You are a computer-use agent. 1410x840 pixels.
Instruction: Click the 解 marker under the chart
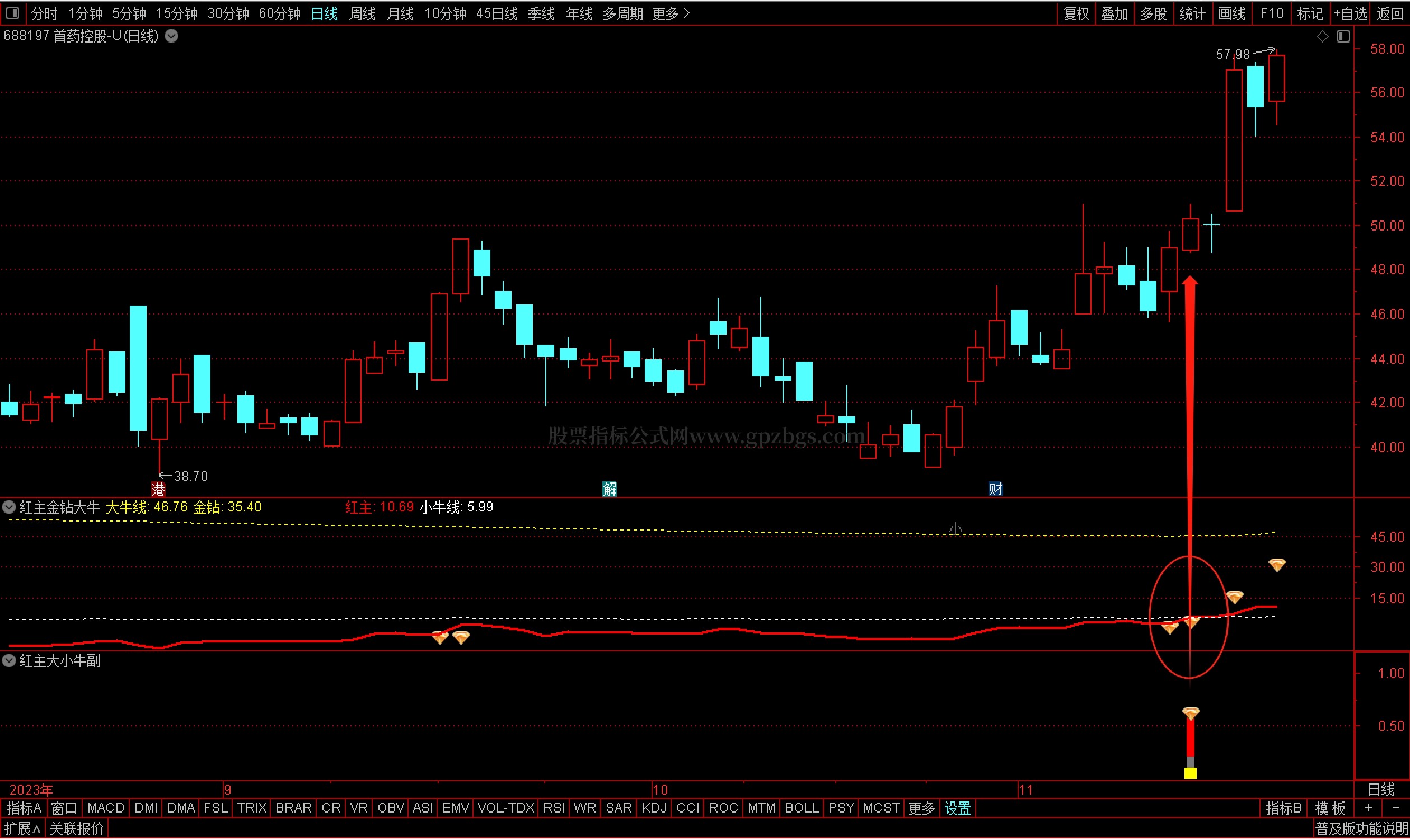coord(610,489)
